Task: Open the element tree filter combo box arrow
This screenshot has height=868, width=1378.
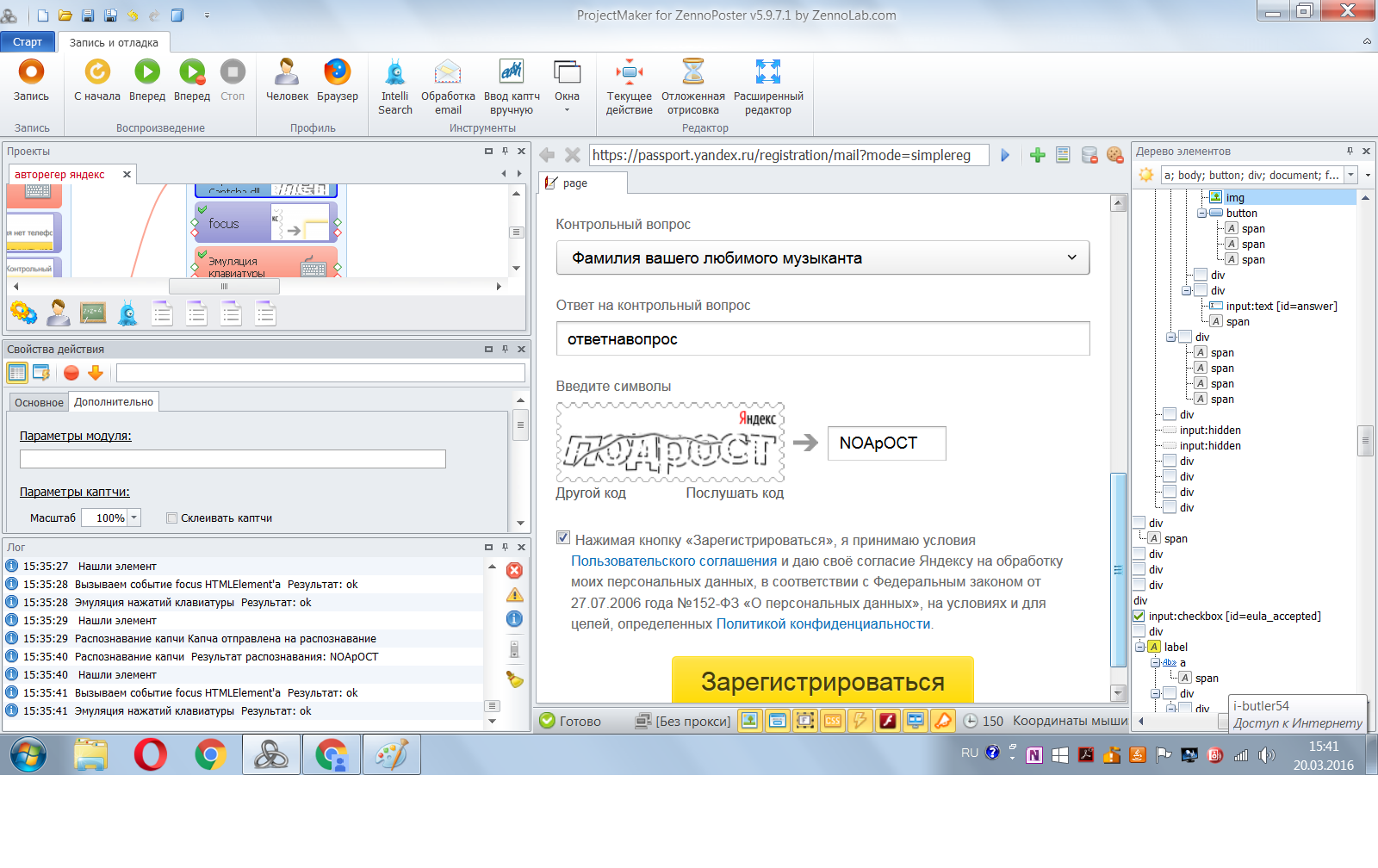Action: pyautogui.click(x=1350, y=175)
